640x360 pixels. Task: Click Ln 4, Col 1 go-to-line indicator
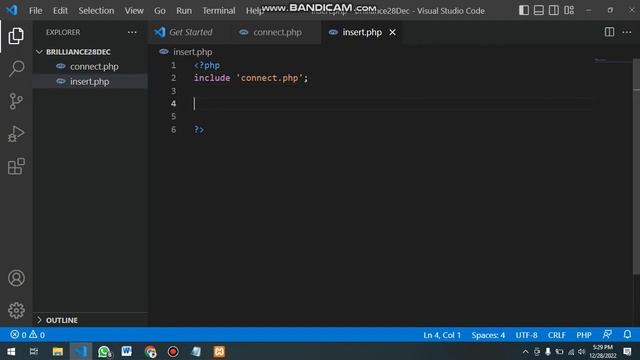pyautogui.click(x=442, y=335)
